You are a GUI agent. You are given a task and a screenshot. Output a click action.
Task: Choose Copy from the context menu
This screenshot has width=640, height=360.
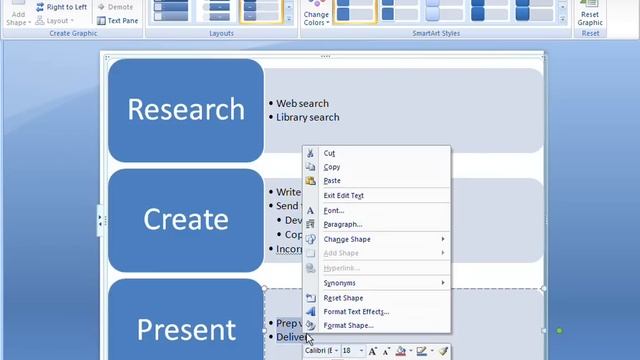(x=376, y=167)
